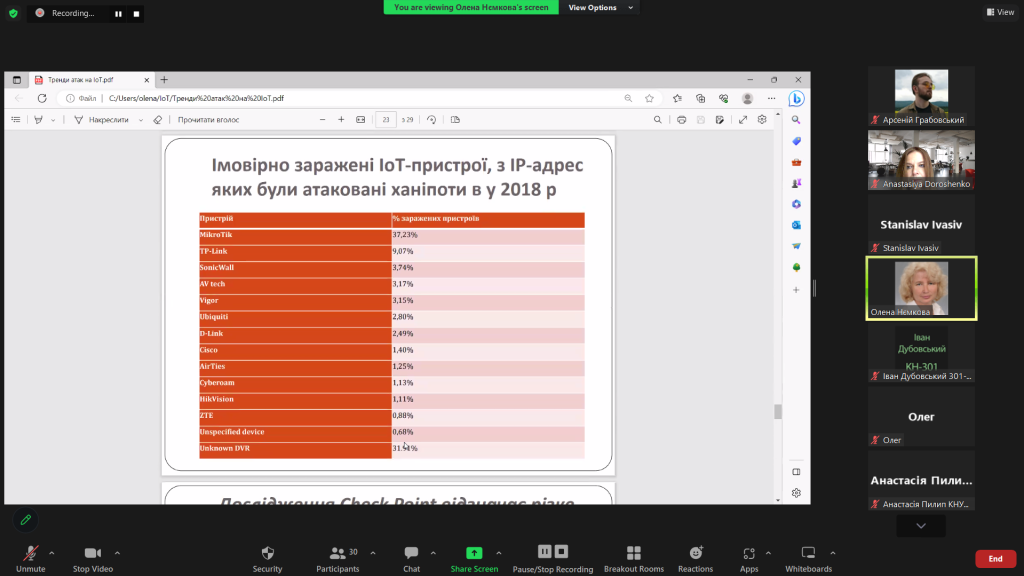Open View Options dropdown
The width and height of the screenshot is (1024, 576).
click(600, 7)
